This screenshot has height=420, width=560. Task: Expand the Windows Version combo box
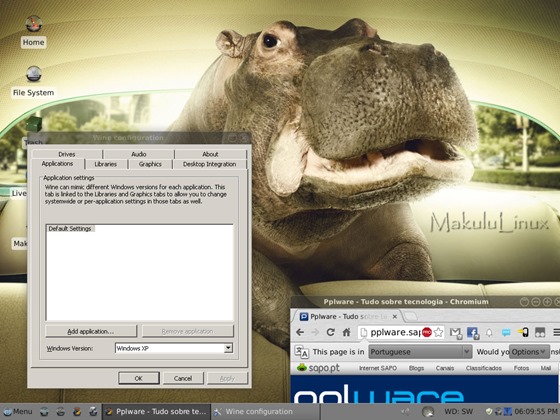pos(228,348)
